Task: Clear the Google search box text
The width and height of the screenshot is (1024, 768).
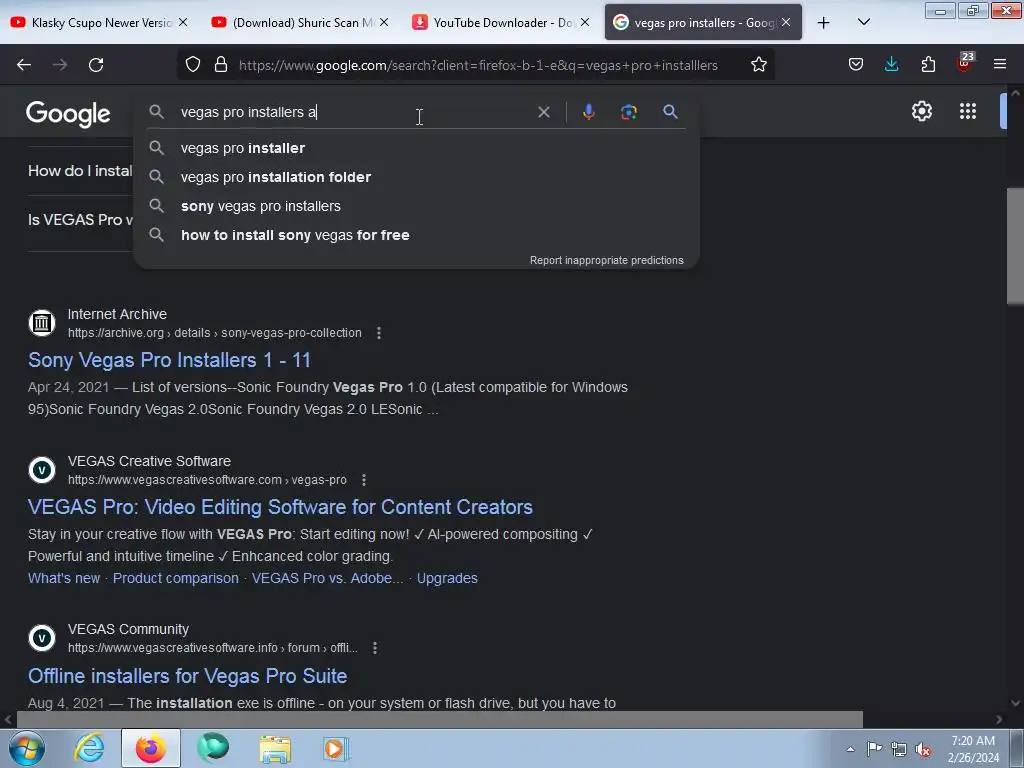Action: pyautogui.click(x=543, y=112)
